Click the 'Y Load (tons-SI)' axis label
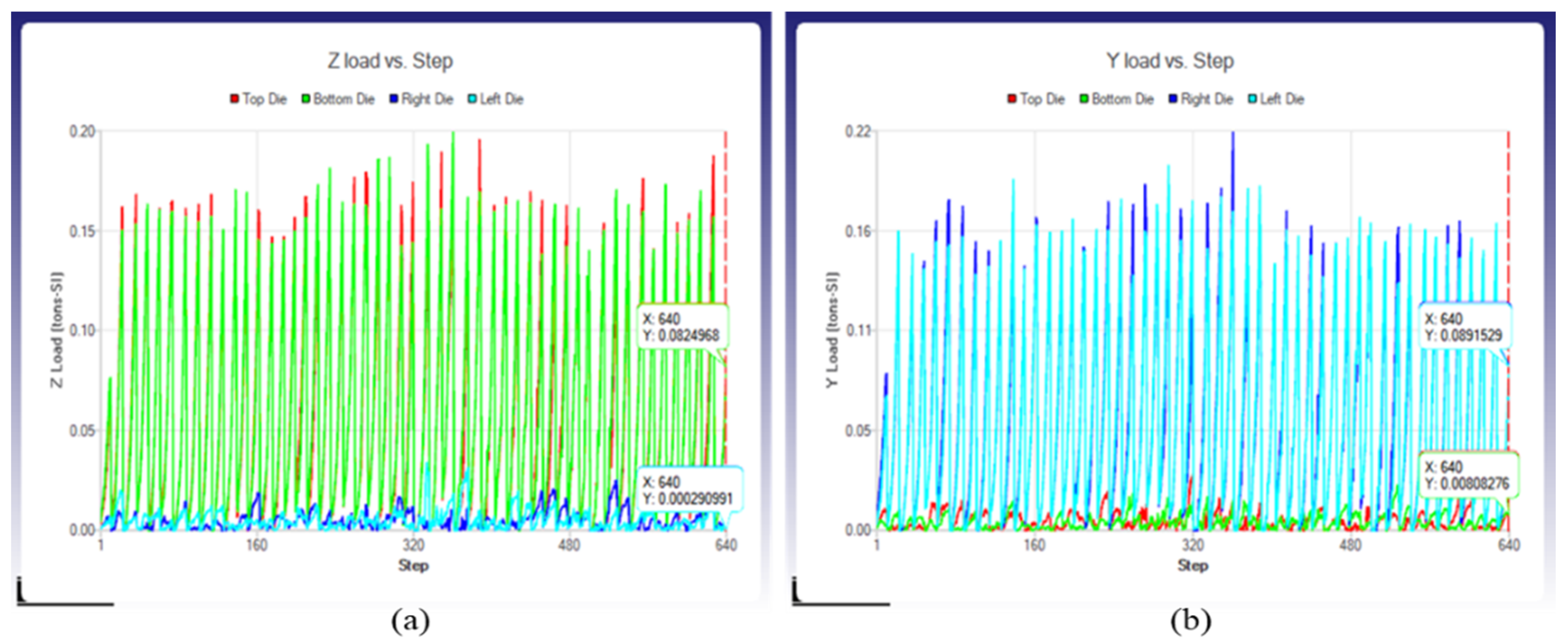The width and height of the screenshot is (1568, 643). [x=832, y=329]
